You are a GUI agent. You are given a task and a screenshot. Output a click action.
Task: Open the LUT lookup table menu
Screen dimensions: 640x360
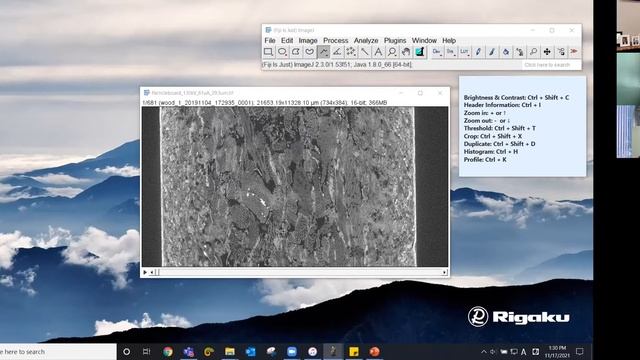click(464, 52)
